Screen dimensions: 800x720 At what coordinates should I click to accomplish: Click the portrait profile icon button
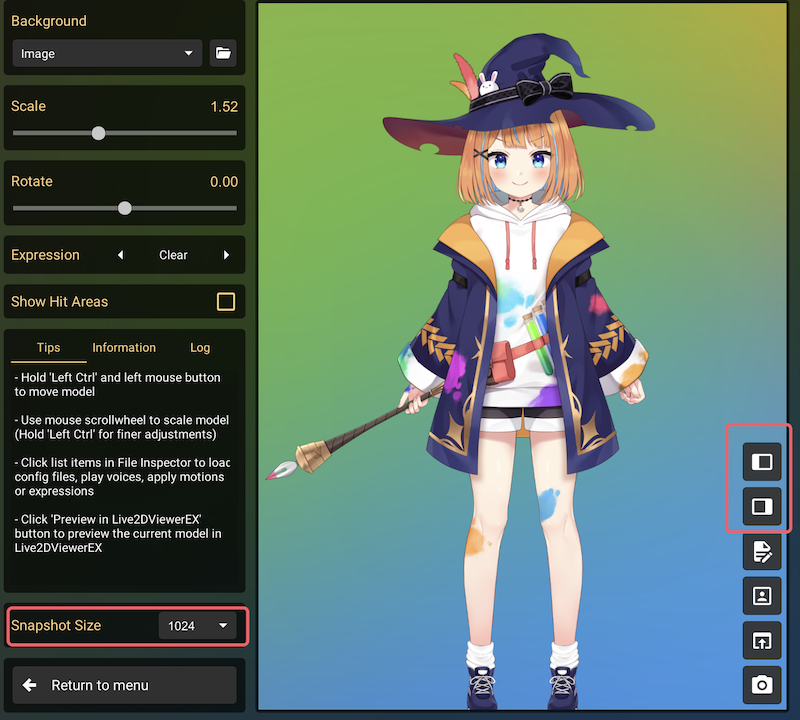pos(762,596)
